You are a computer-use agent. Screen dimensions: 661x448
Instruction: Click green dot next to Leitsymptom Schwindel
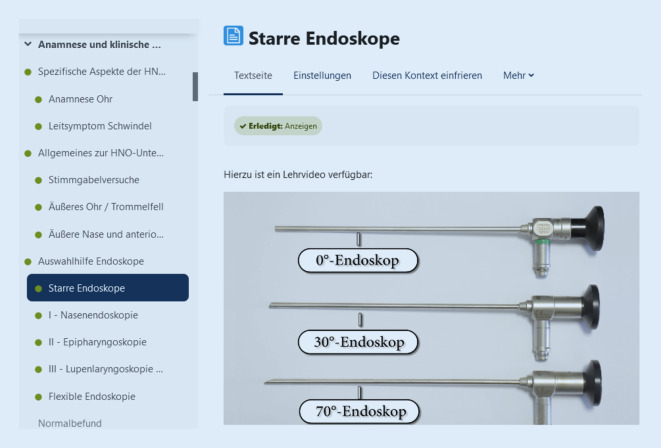pos(38,126)
